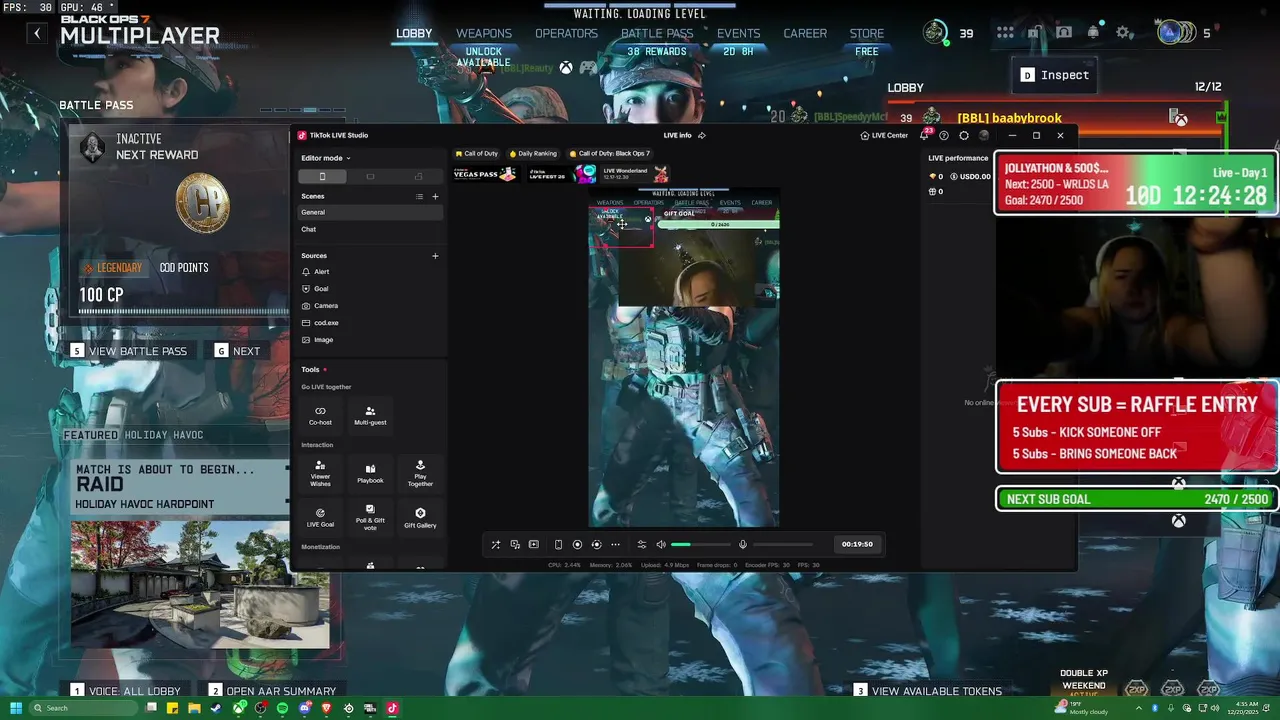Open the three-dot more options menu
The image size is (1280, 720).
[615, 545]
